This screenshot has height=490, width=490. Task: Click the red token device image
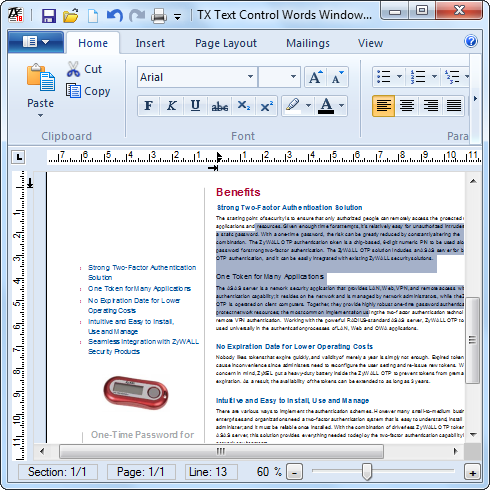[x=136, y=392]
